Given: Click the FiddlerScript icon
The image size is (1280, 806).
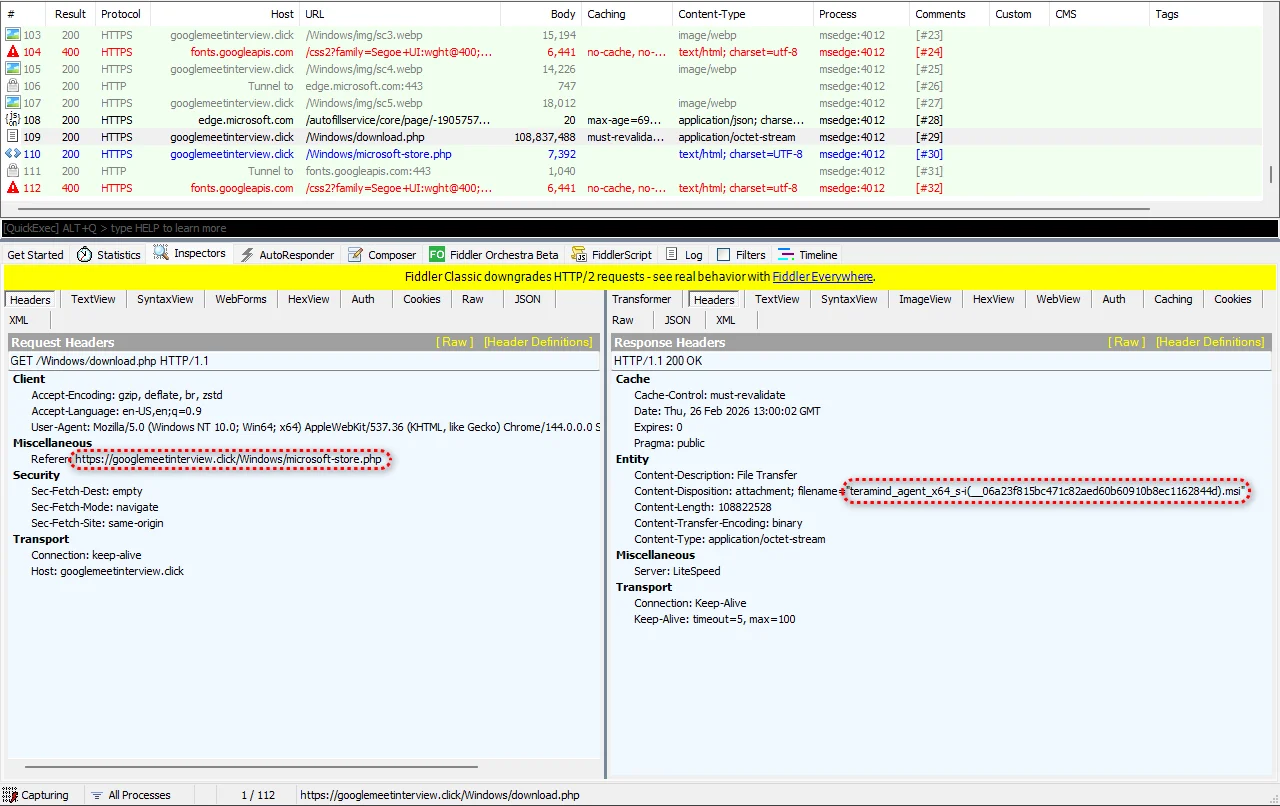Looking at the screenshot, I should 579,255.
